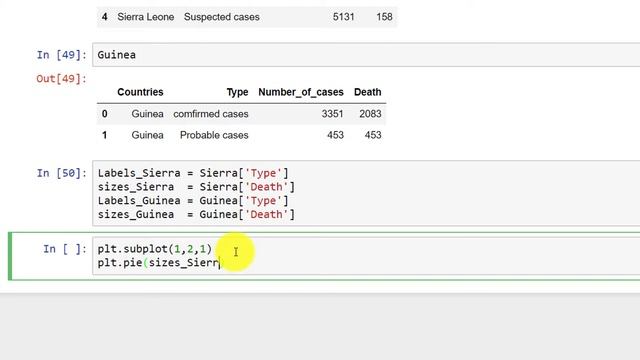Viewport: 640px width, 360px height.
Task: Click the 'Guinea' cell in row 1
Action: click(x=147, y=135)
